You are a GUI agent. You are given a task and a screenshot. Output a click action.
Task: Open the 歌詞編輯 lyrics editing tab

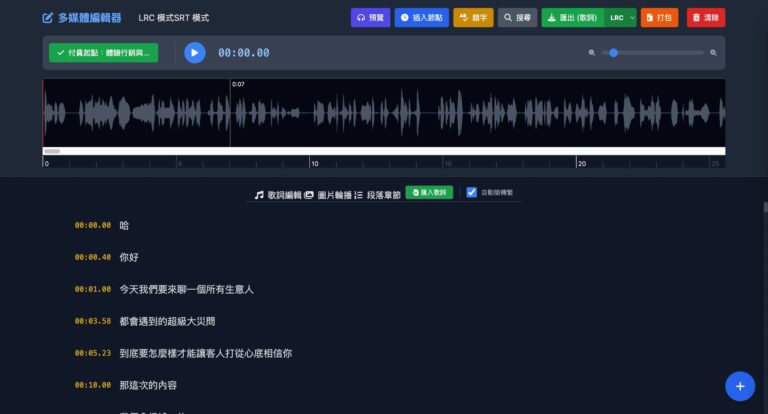pos(278,195)
